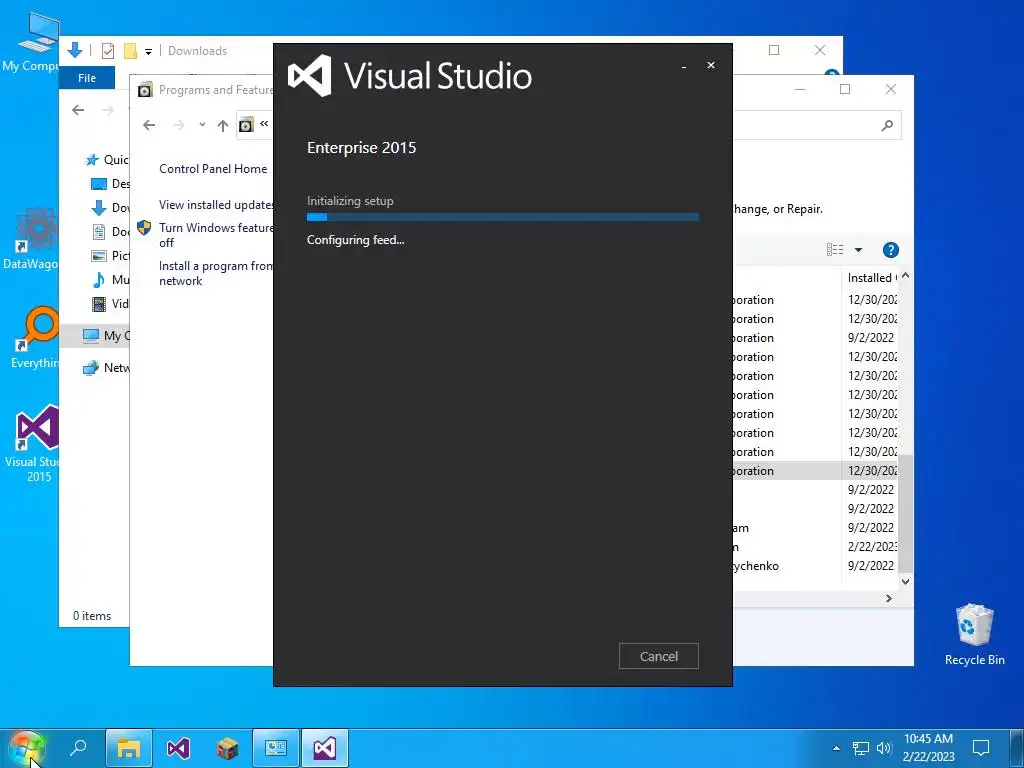1024x768 pixels.
Task: Open help in Programs and Features
Action: [x=890, y=250]
